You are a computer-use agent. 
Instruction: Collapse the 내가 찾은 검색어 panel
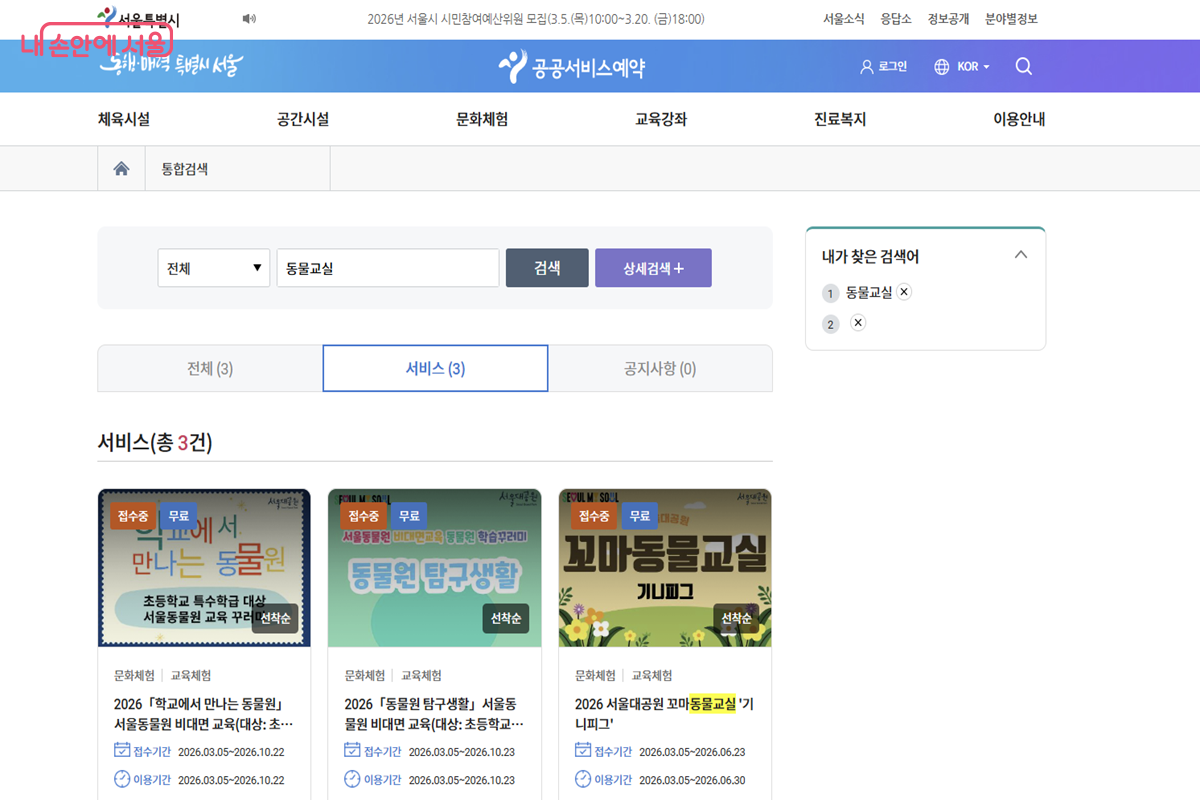click(1021, 254)
